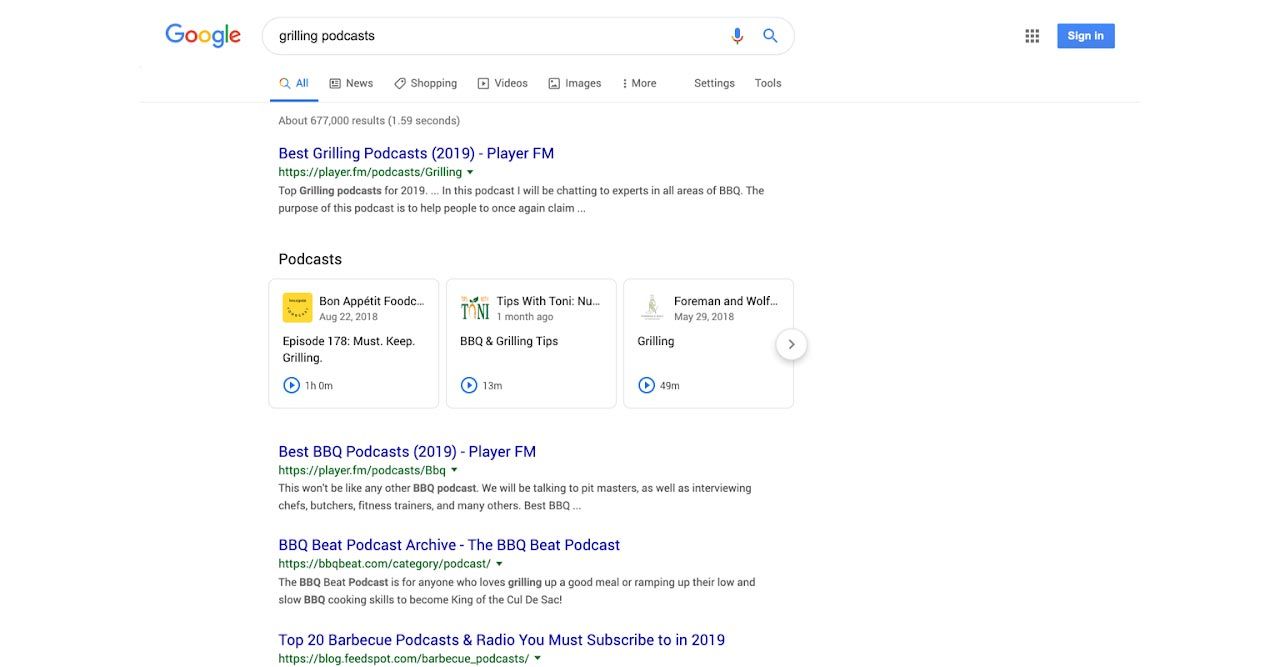Activate voice search with the microphone icon

(737, 35)
